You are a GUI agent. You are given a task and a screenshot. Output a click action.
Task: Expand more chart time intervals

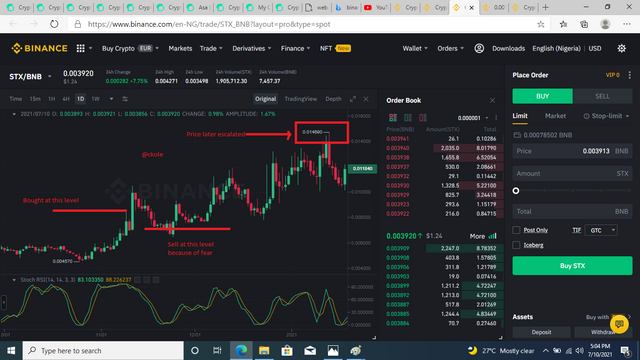(x=111, y=99)
